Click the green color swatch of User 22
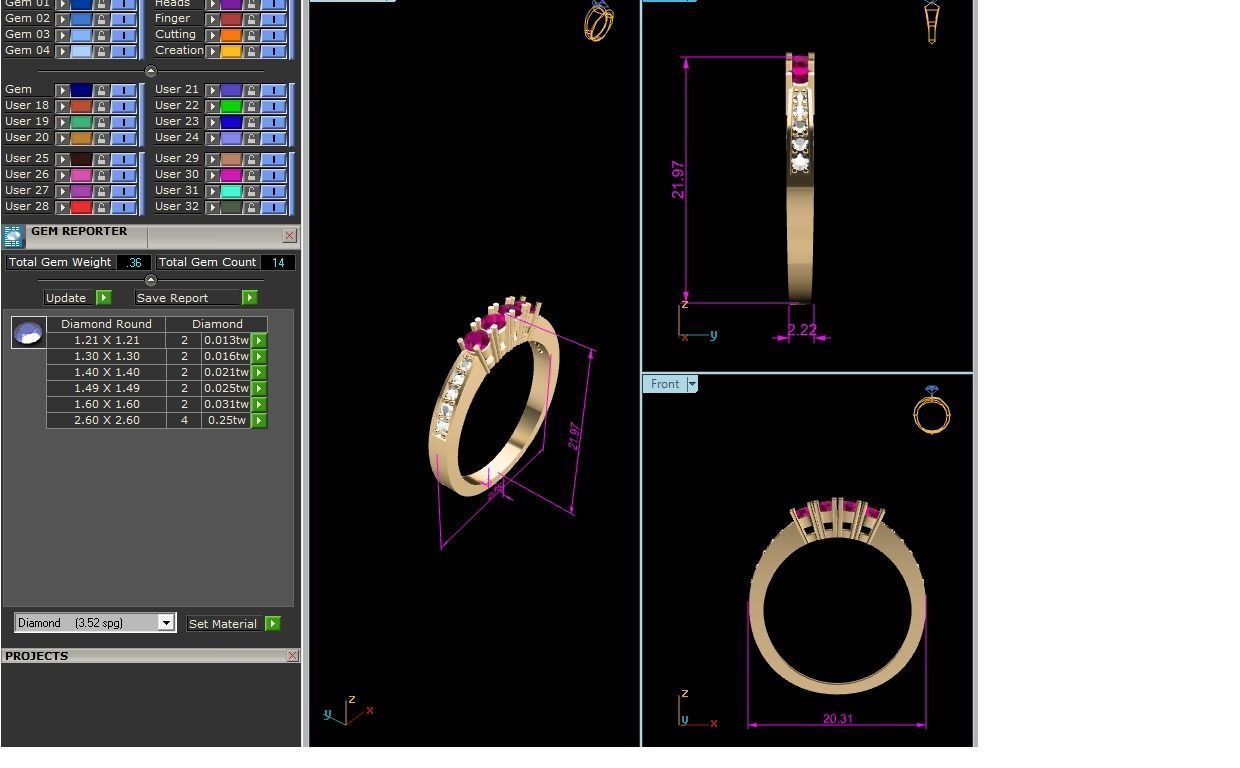This screenshot has height=768, width=1240. pyautogui.click(x=231, y=106)
